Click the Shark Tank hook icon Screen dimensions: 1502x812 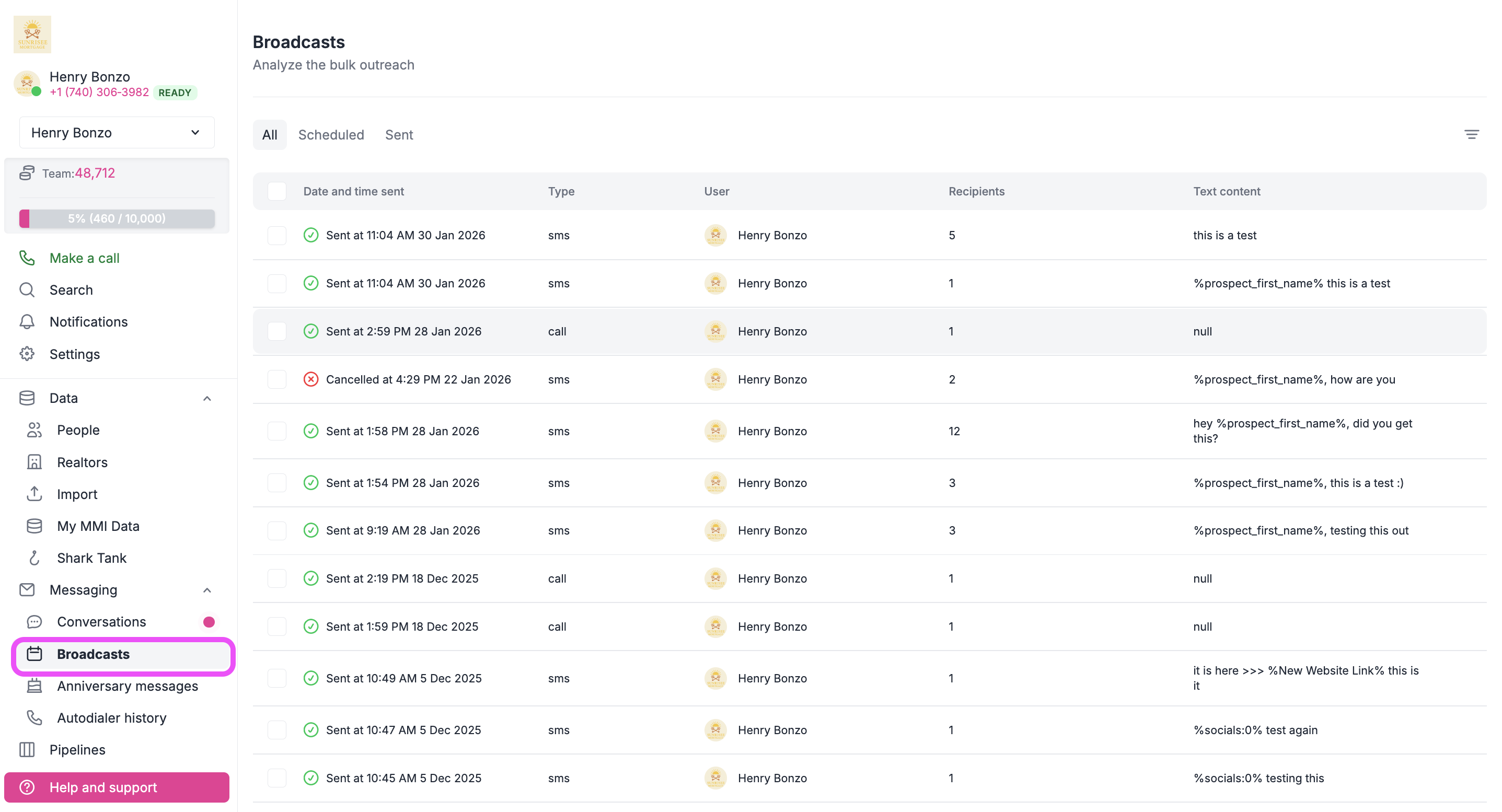(x=34, y=558)
